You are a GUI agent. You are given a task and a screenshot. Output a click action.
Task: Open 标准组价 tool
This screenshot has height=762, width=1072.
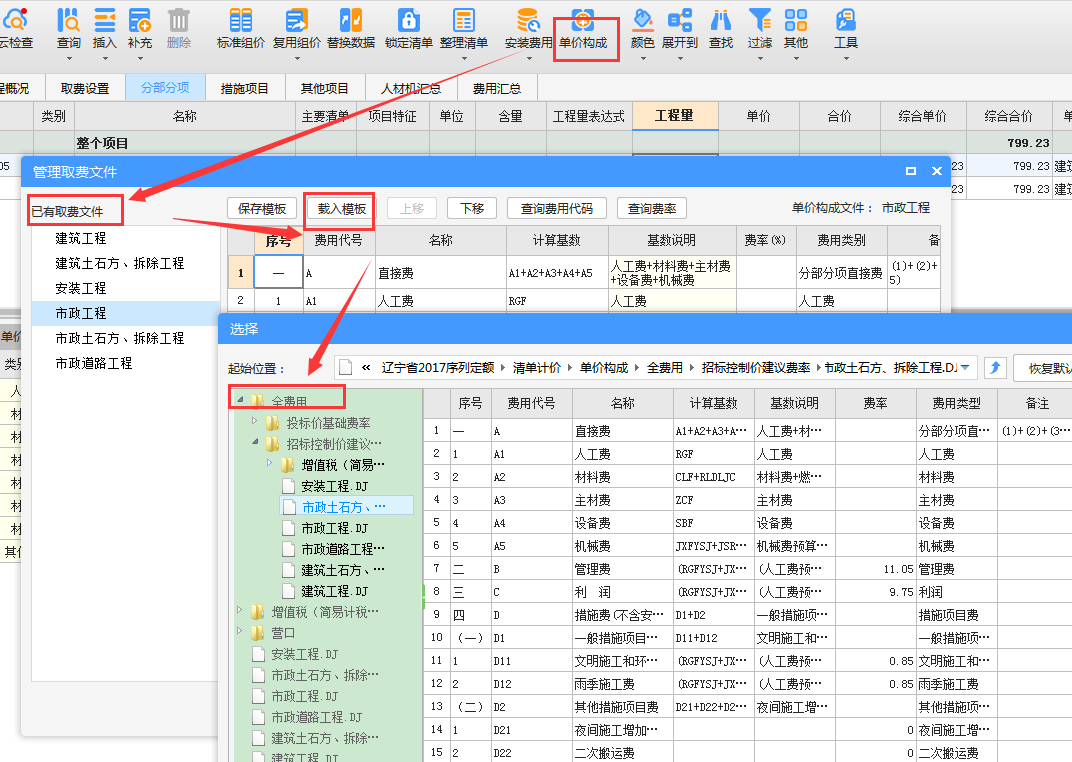pos(241,27)
